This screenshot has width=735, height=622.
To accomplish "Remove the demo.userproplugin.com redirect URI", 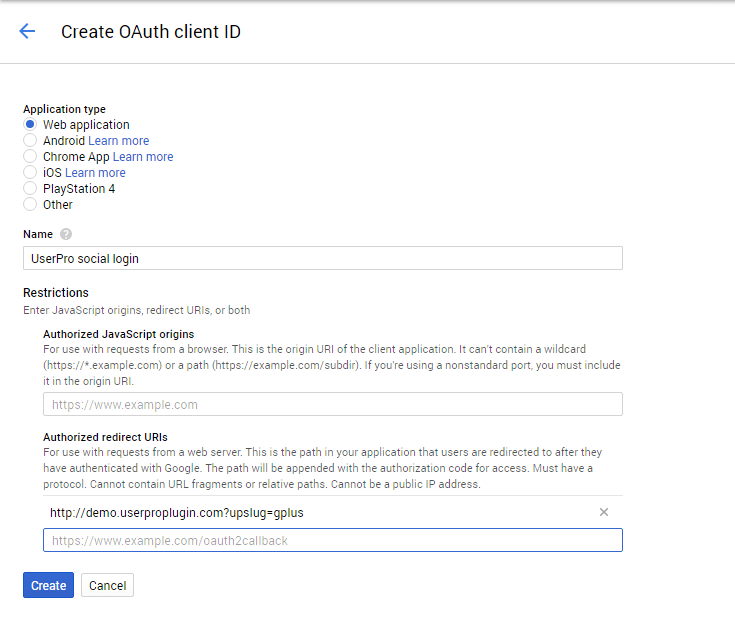I will click(603, 512).
